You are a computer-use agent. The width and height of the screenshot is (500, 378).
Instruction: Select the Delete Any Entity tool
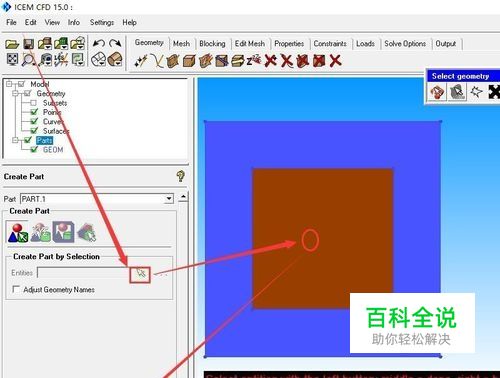(335, 61)
